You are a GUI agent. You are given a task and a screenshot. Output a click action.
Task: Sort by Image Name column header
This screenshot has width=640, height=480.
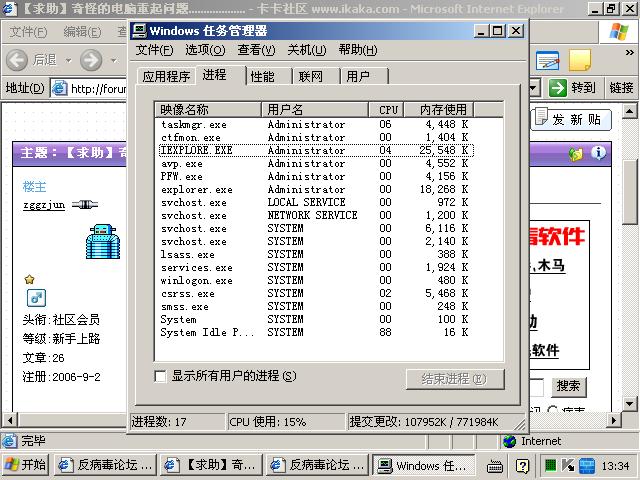tap(208, 109)
